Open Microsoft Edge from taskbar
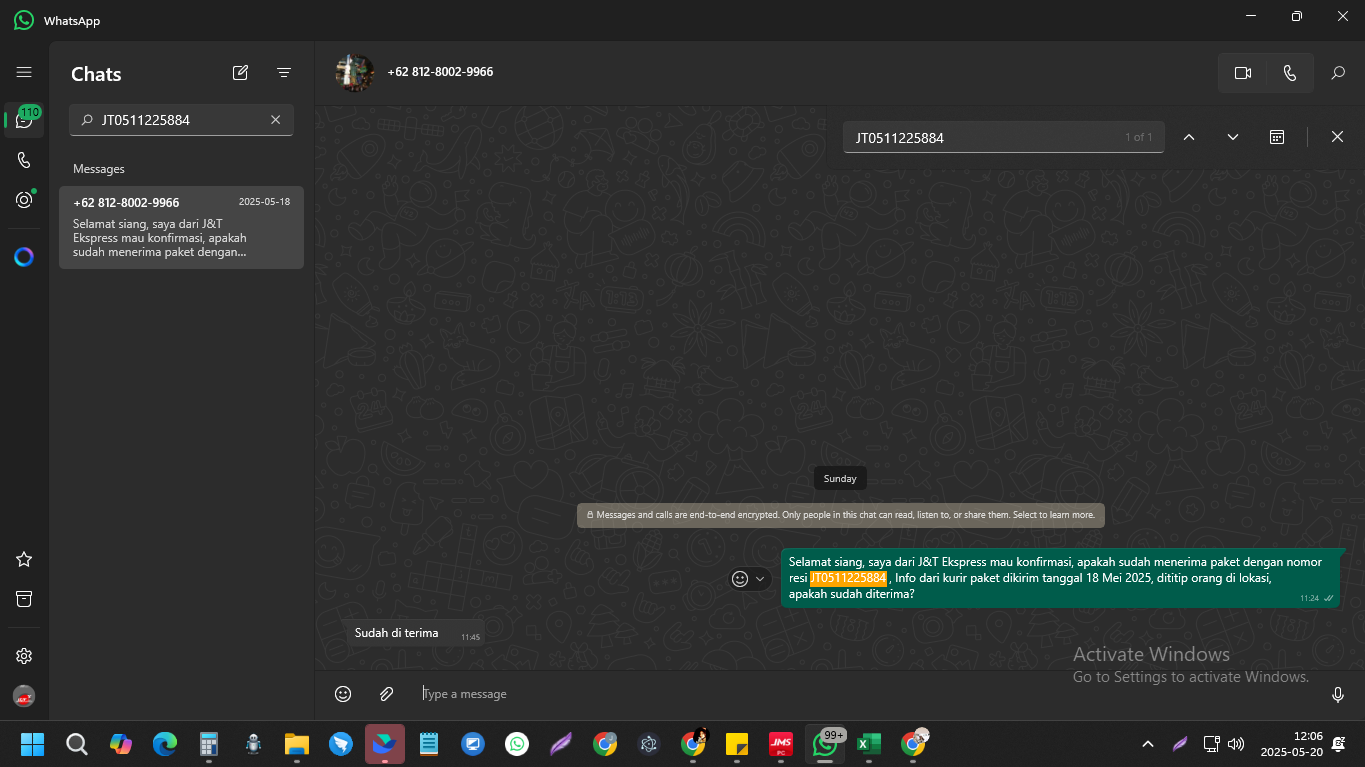Image resolution: width=1365 pixels, height=767 pixels. [x=165, y=744]
